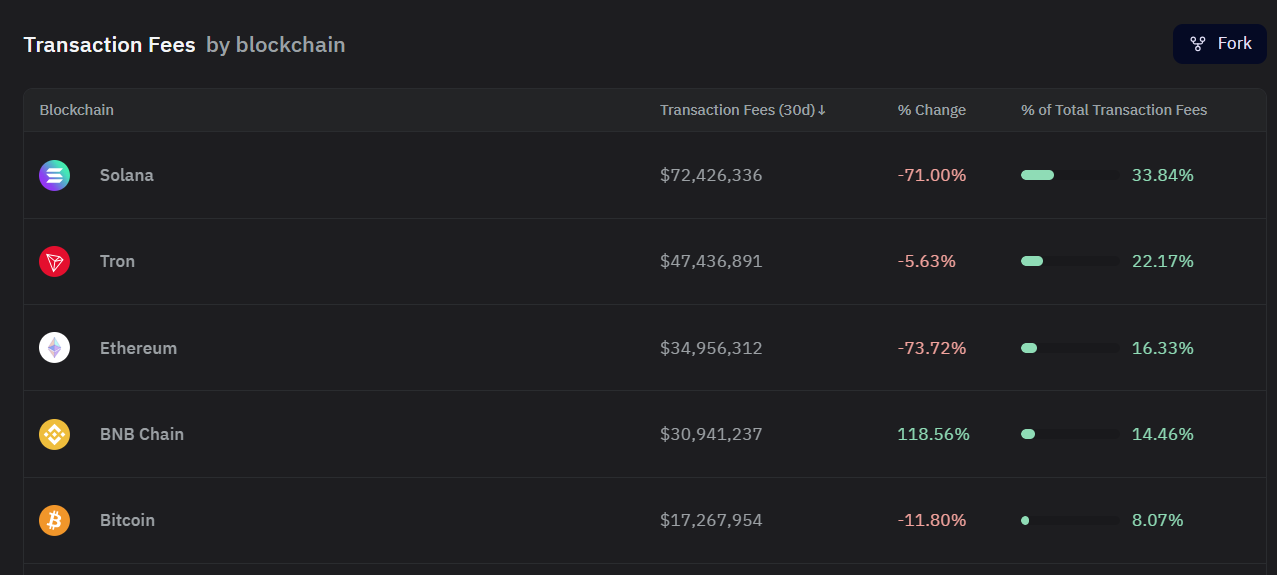Click the 16.33% share value

[1163, 348]
